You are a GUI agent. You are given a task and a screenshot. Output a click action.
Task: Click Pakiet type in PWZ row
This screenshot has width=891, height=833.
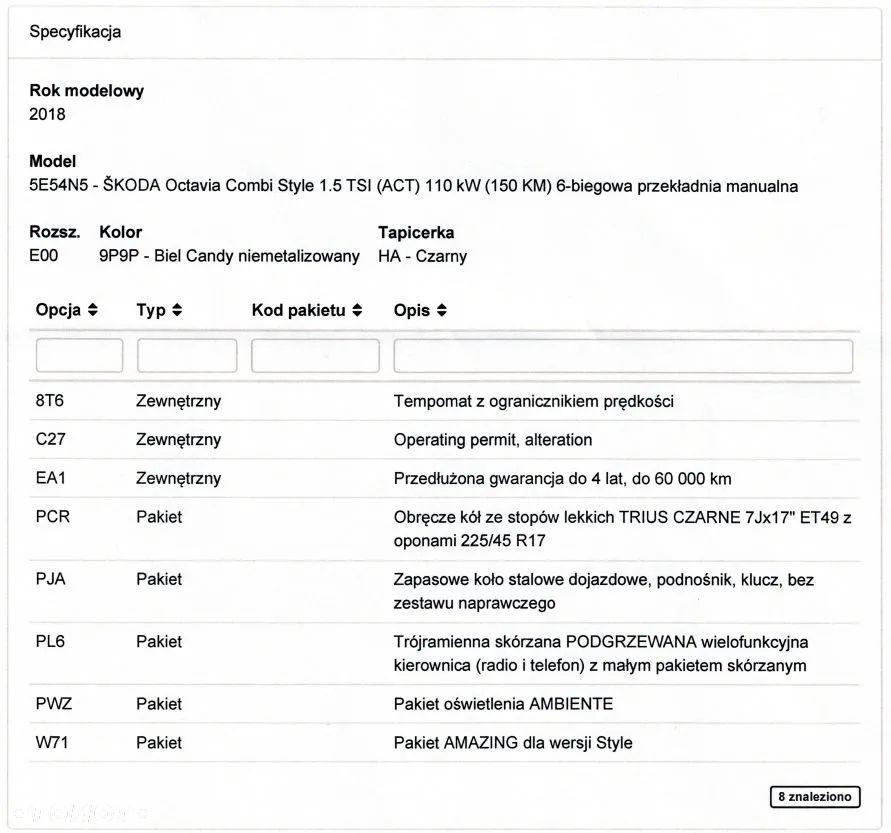(159, 704)
